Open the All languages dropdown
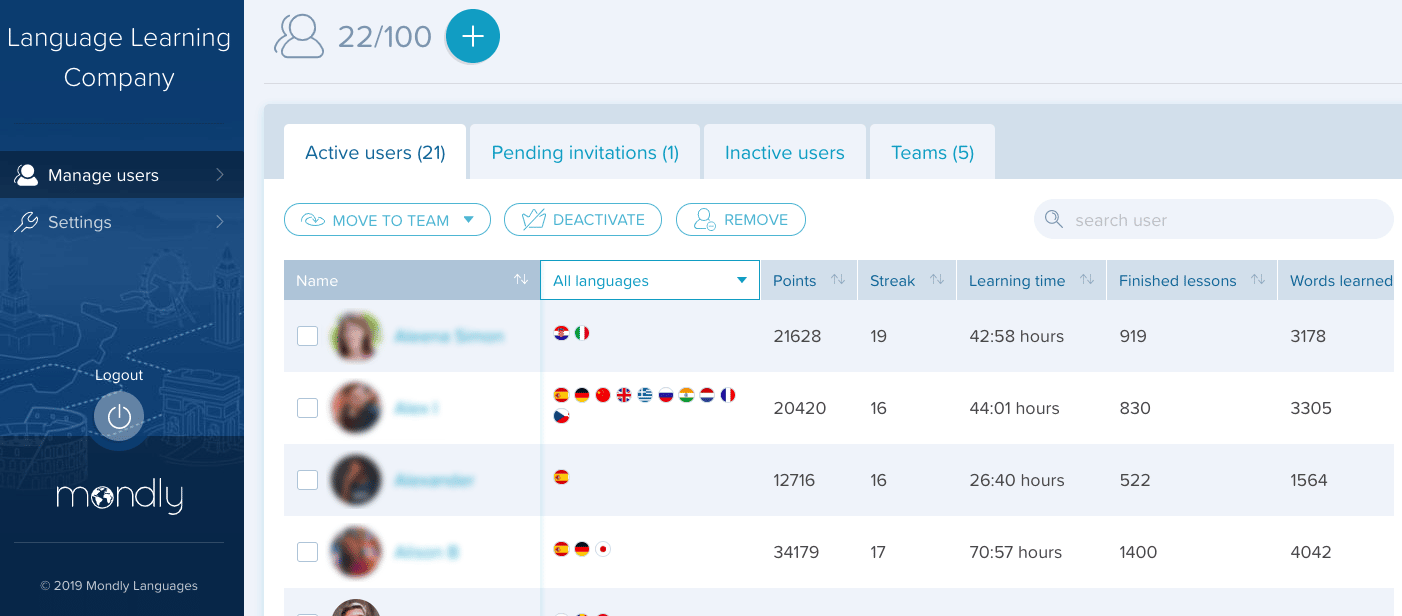Image resolution: width=1402 pixels, height=616 pixels. pos(649,280)
